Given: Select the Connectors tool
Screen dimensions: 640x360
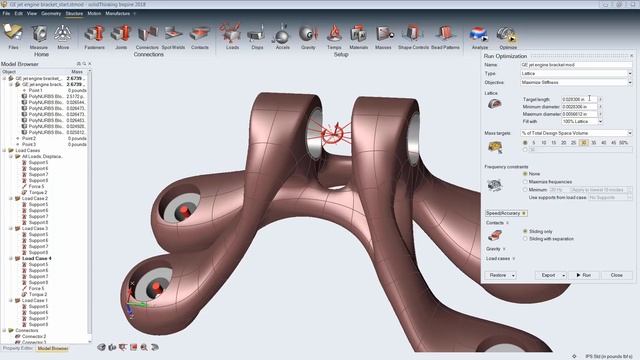Looking at the screenshot, I should pyautogui.click(x=147, y=34).
